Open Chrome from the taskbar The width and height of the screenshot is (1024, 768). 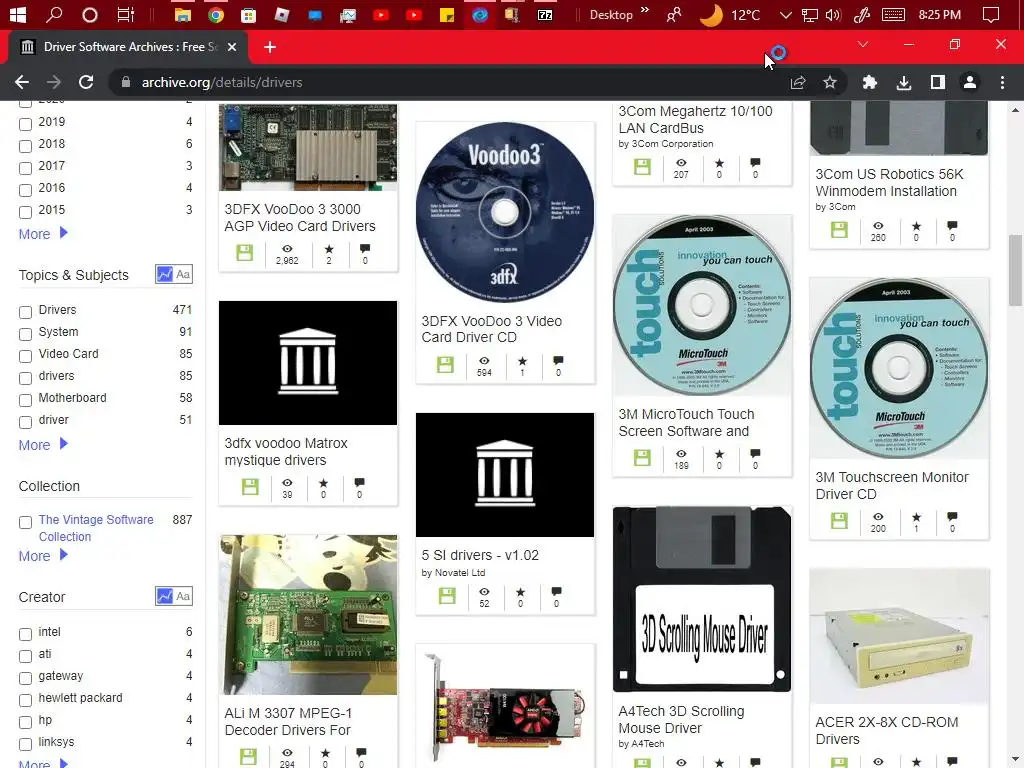point(216,14)
